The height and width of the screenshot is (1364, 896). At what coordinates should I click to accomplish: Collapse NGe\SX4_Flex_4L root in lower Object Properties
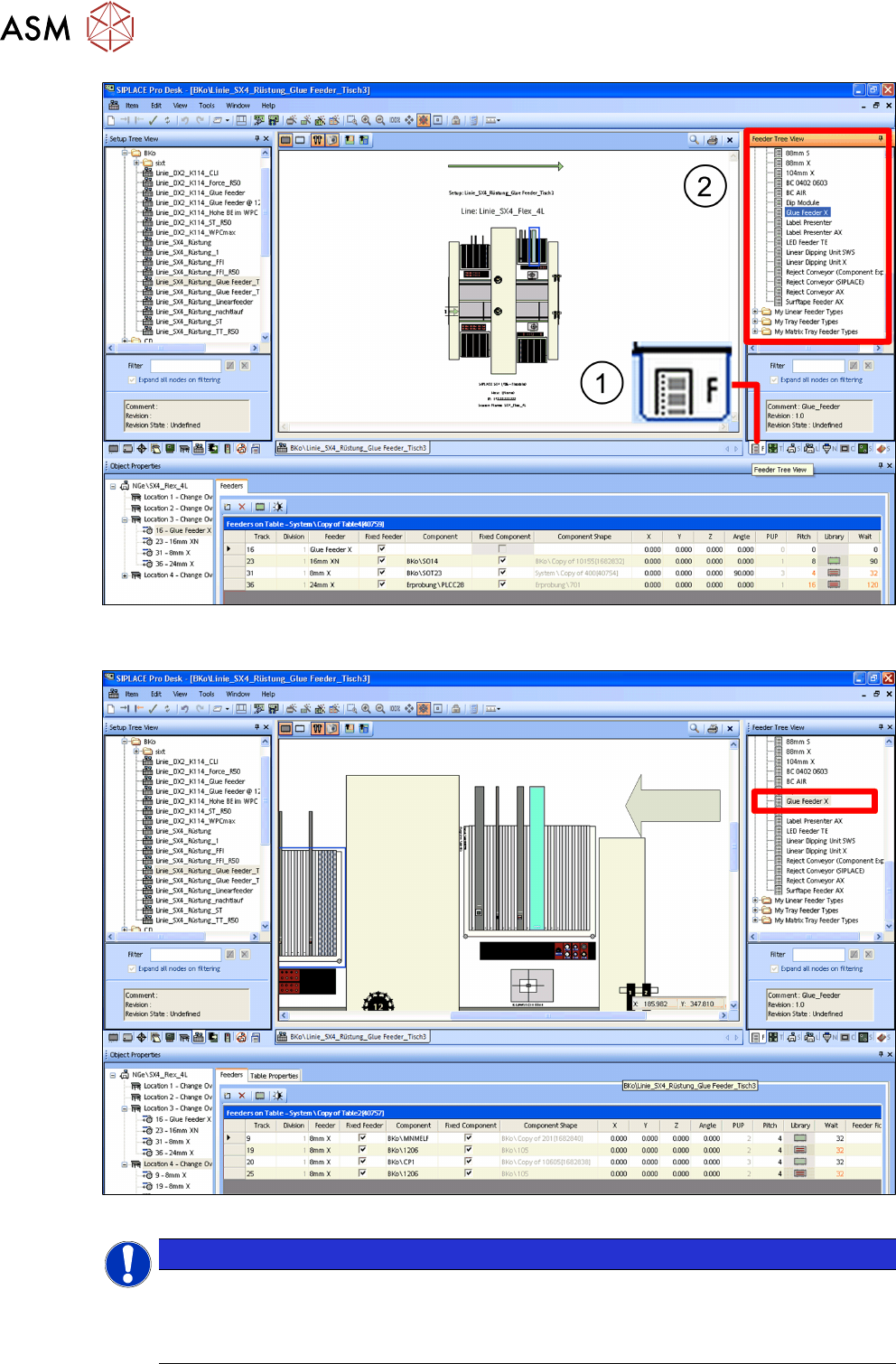[x=114, y=1075]
